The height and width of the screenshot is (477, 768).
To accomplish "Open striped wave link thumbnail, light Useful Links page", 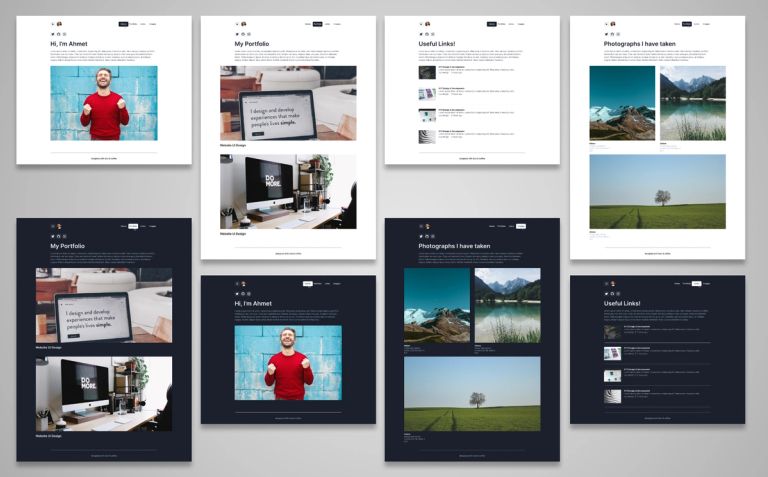I will click(x=427, y=137).
